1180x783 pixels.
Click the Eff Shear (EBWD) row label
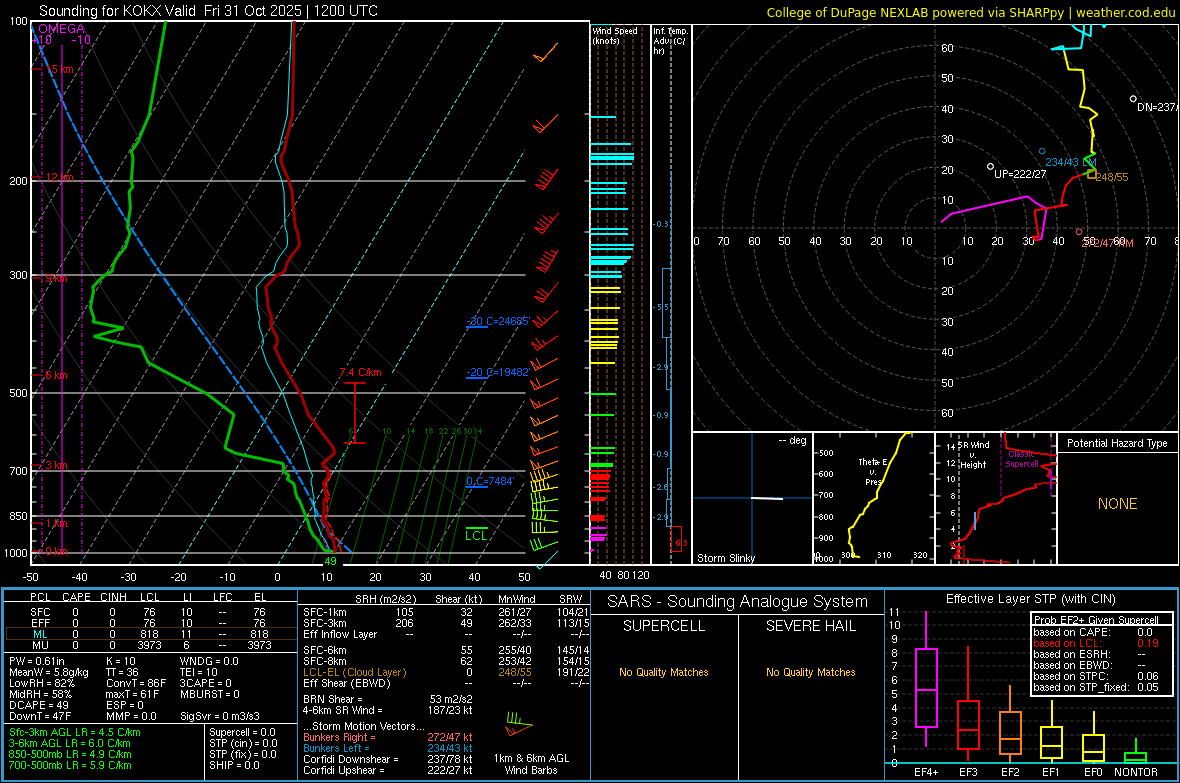[346, 684]
